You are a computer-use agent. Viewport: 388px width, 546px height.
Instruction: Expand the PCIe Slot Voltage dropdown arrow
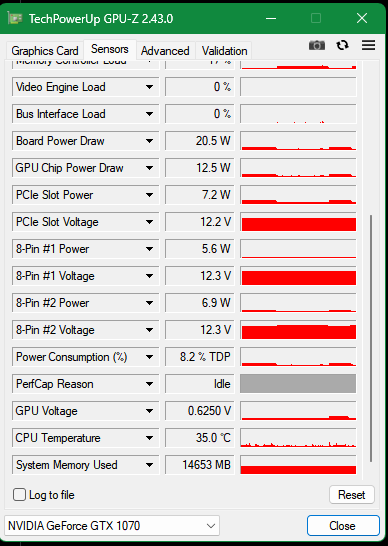click(x=149, y=222)
